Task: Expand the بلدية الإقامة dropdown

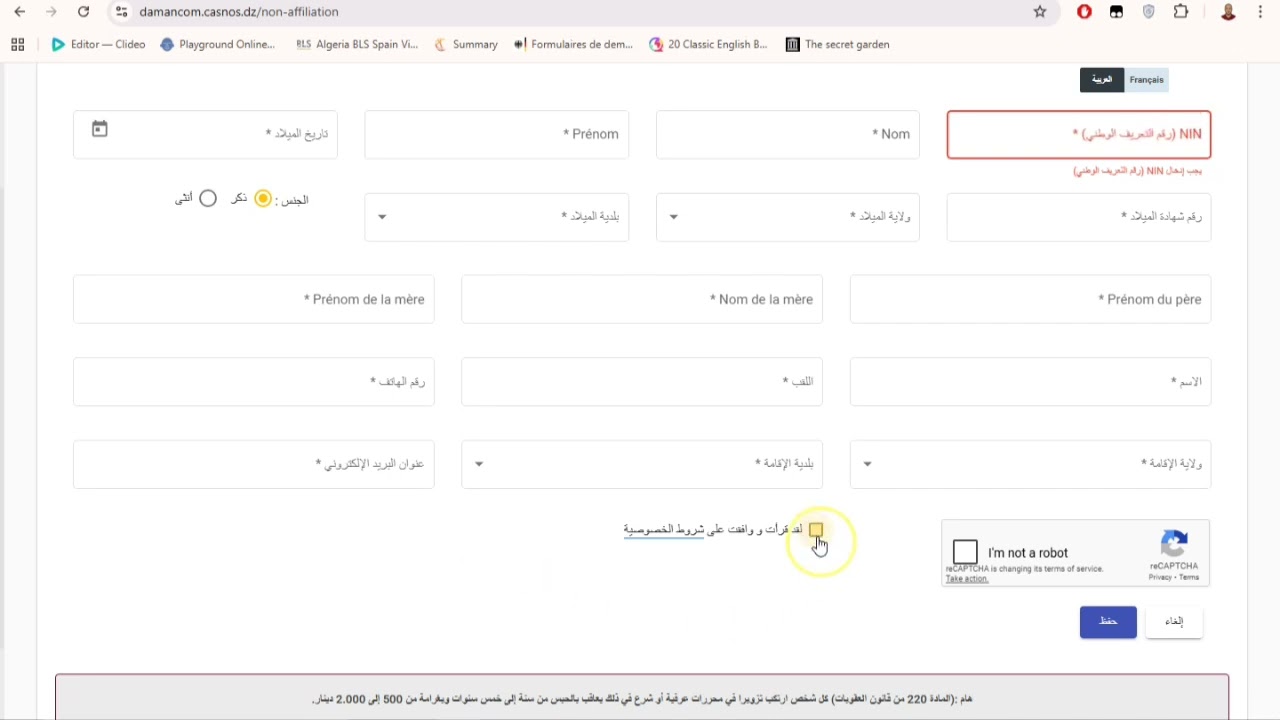Action: [x=642, y=464]
